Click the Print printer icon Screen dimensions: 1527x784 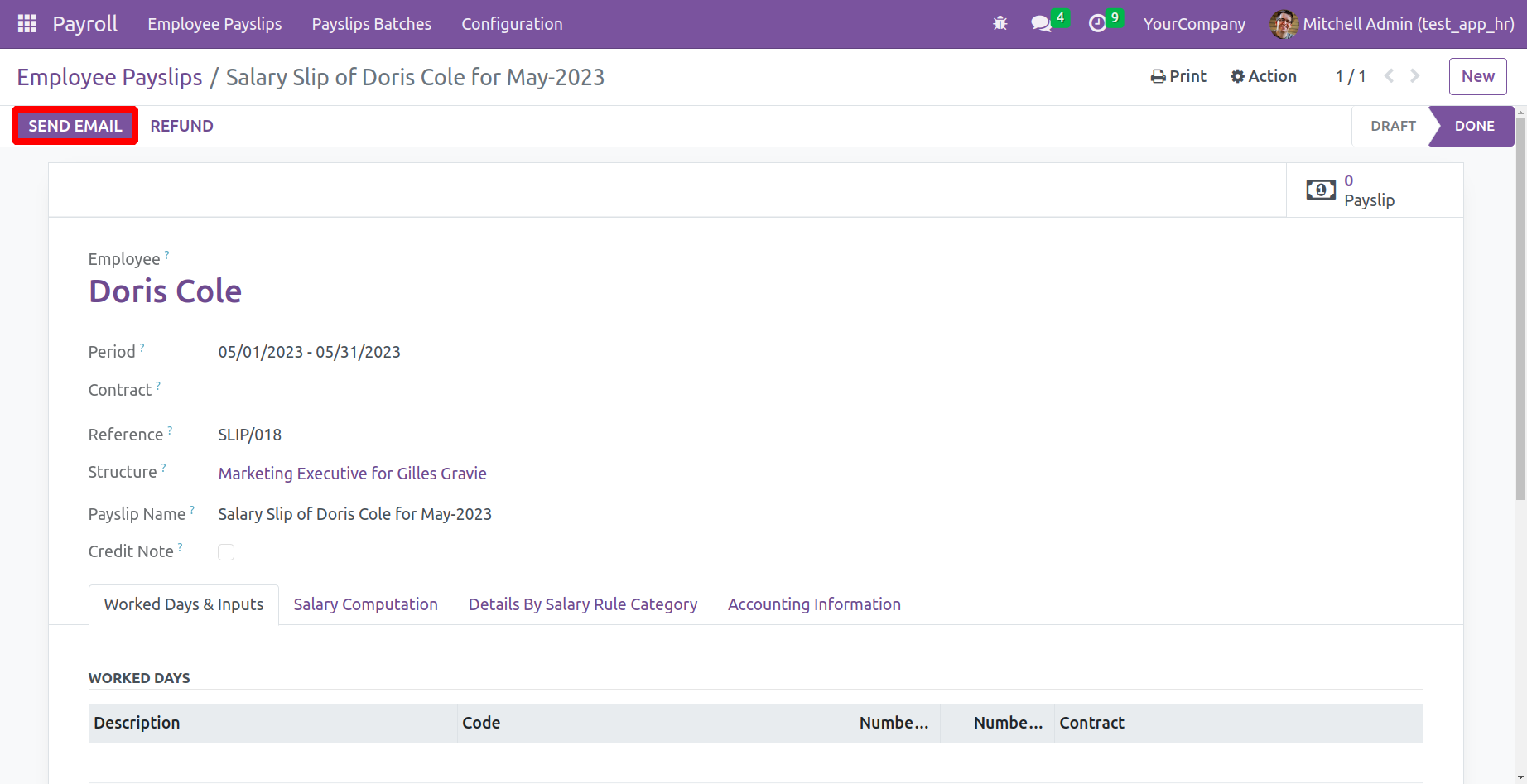(x=1158, y=77)
